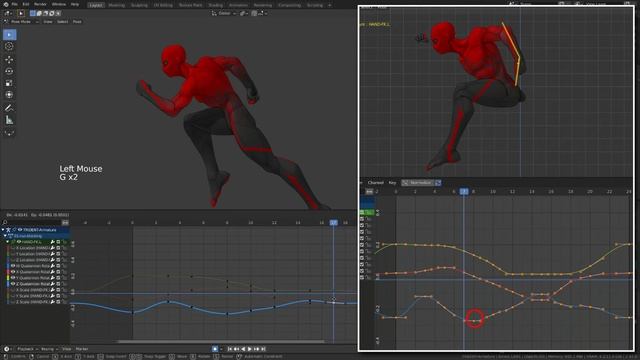The image size is (640, 360).
Task: Toggle visibility of X Quaternion Rotation channel
Action: [x=13, y=272]
